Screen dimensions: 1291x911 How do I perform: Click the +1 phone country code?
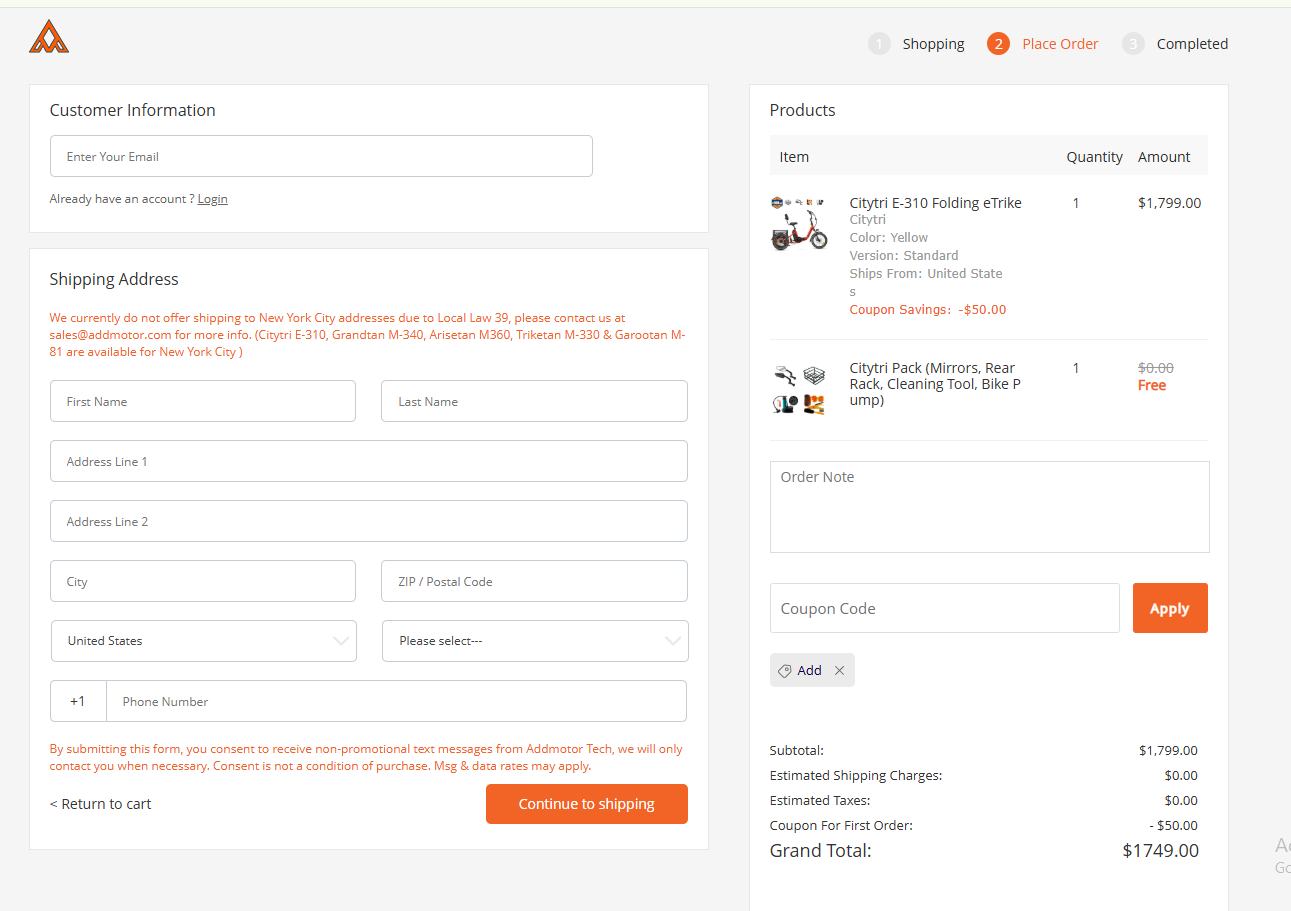point(78,701)
